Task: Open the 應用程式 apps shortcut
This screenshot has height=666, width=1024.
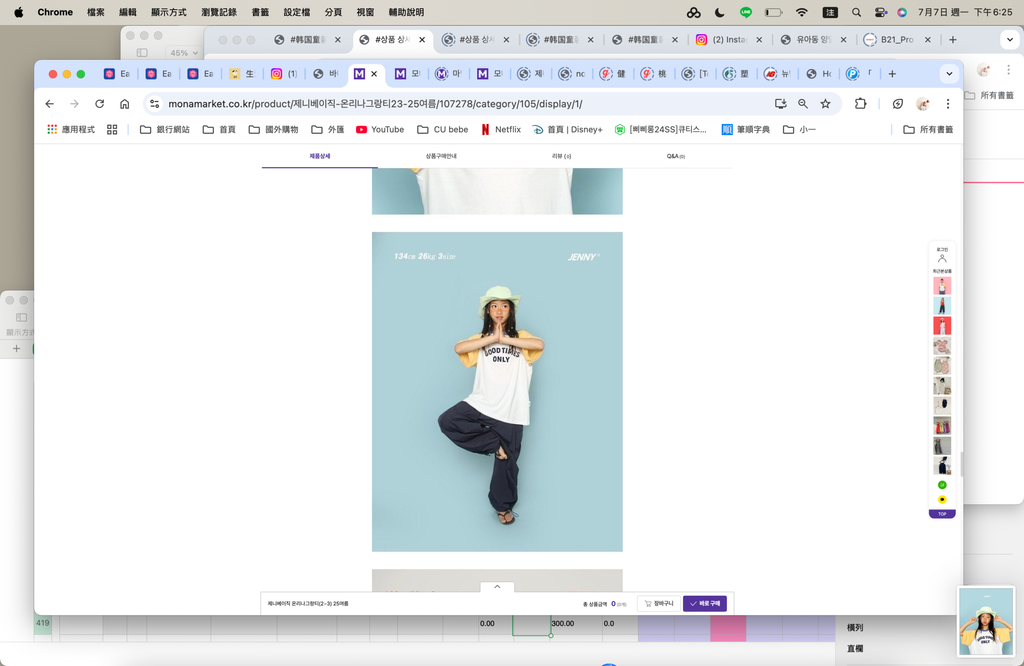Action: coord(71,129)
